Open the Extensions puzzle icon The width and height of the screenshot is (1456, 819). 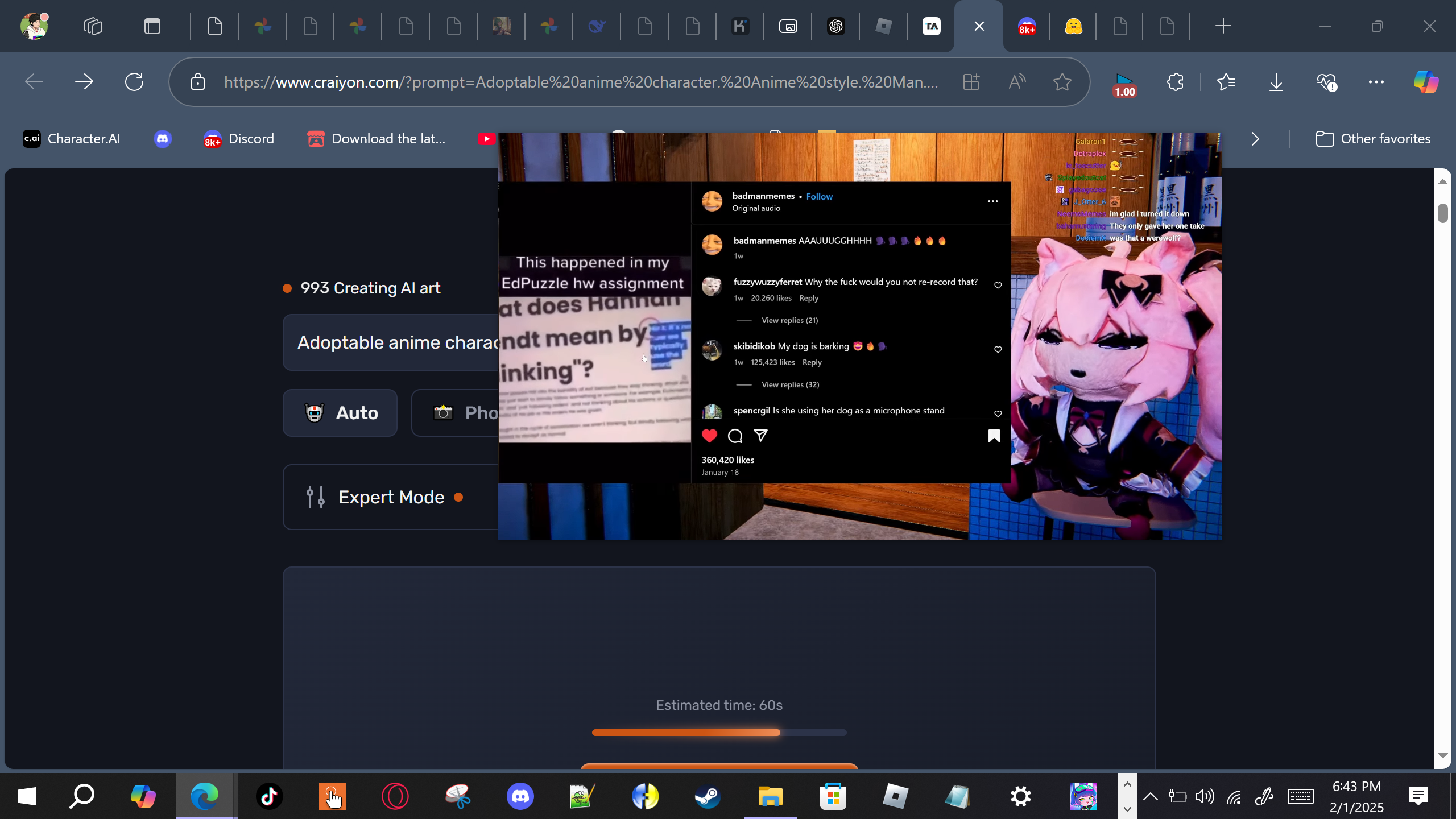coord(1175,82)
